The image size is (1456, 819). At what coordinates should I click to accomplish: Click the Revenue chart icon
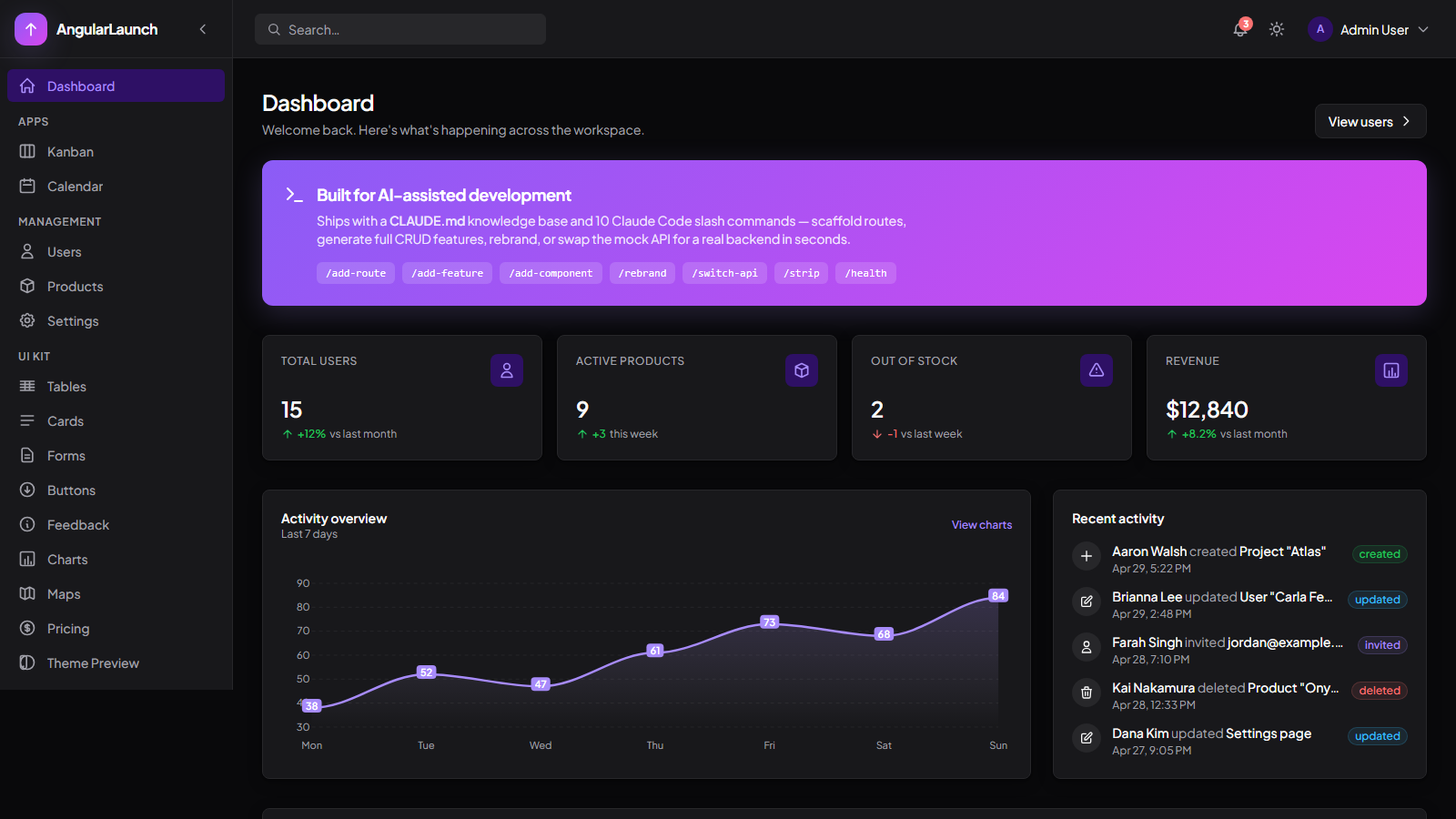1391,370
